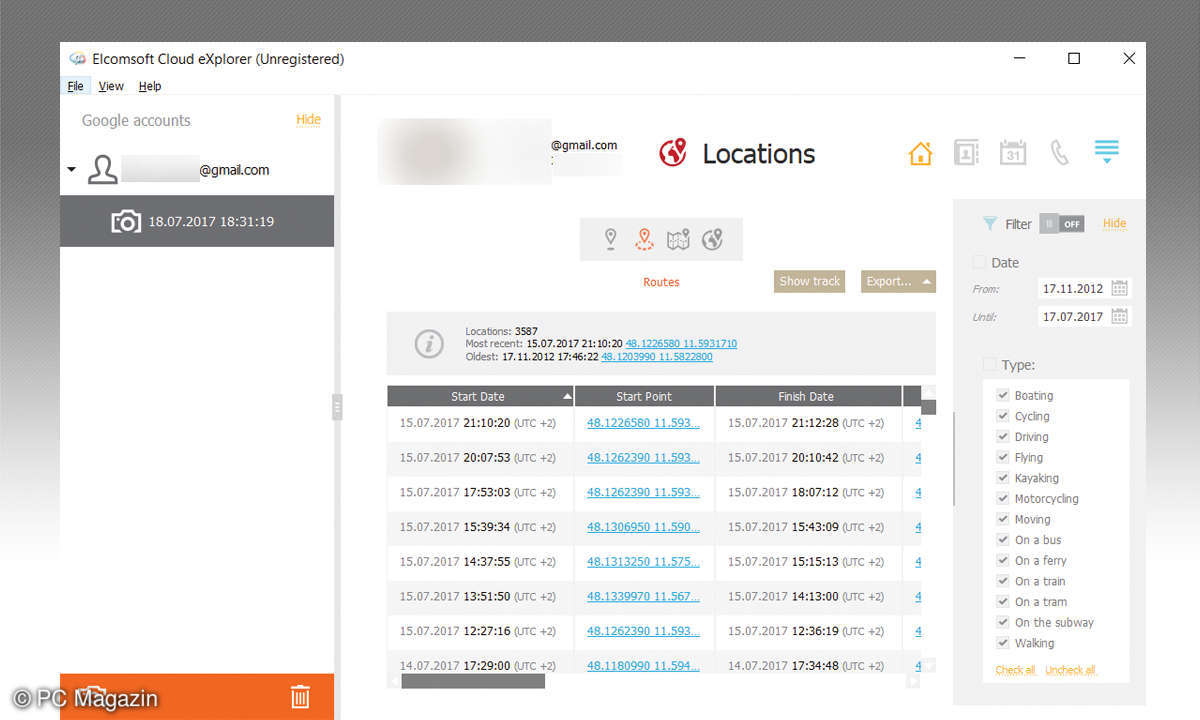The width and height of the screenshot is (1200, 720).
Task: Open start point 48.1180990 link
Action: 643,665
